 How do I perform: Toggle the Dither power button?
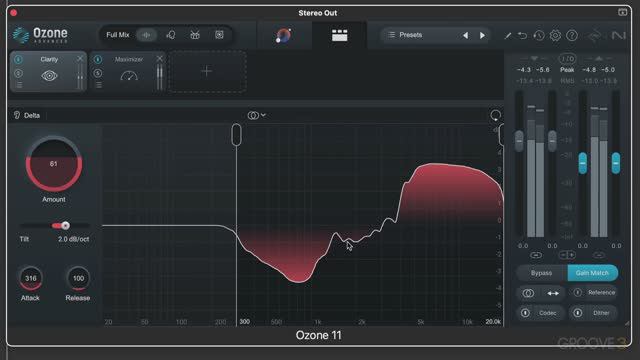578,313
